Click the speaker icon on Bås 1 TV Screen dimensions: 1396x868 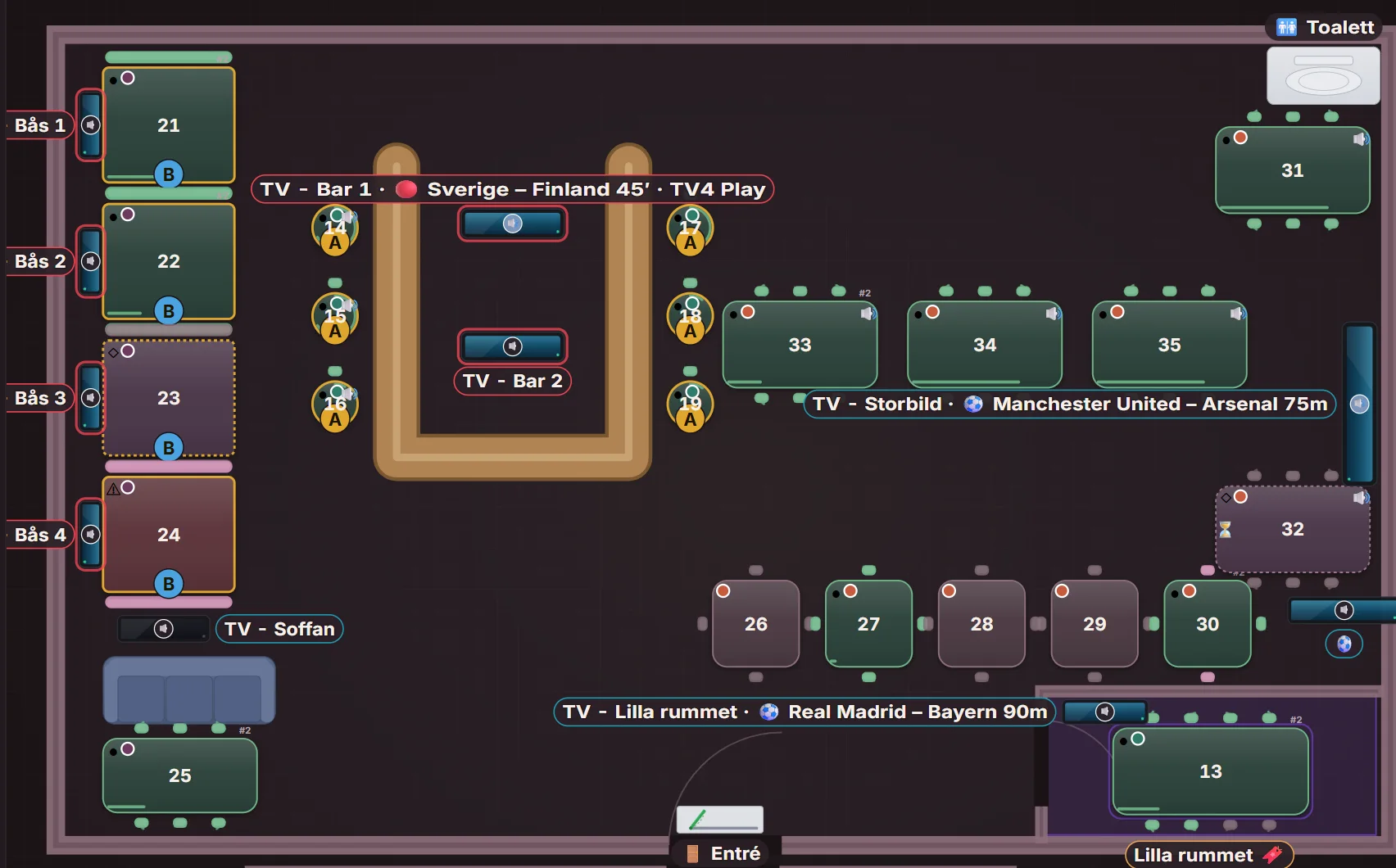tap(91, 125)
